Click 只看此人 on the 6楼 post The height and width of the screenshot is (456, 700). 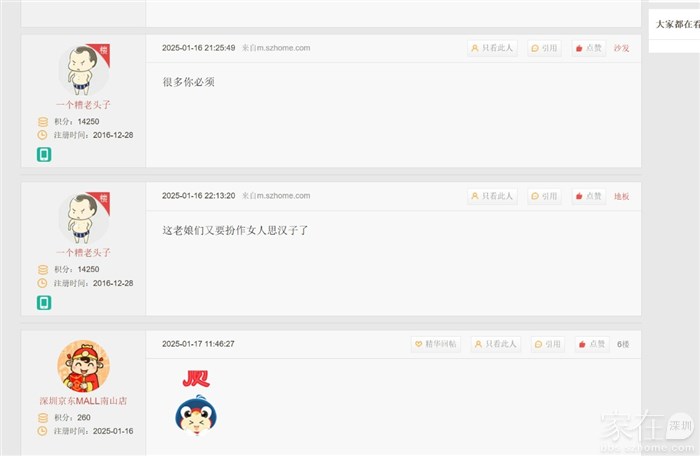(496, 344)
